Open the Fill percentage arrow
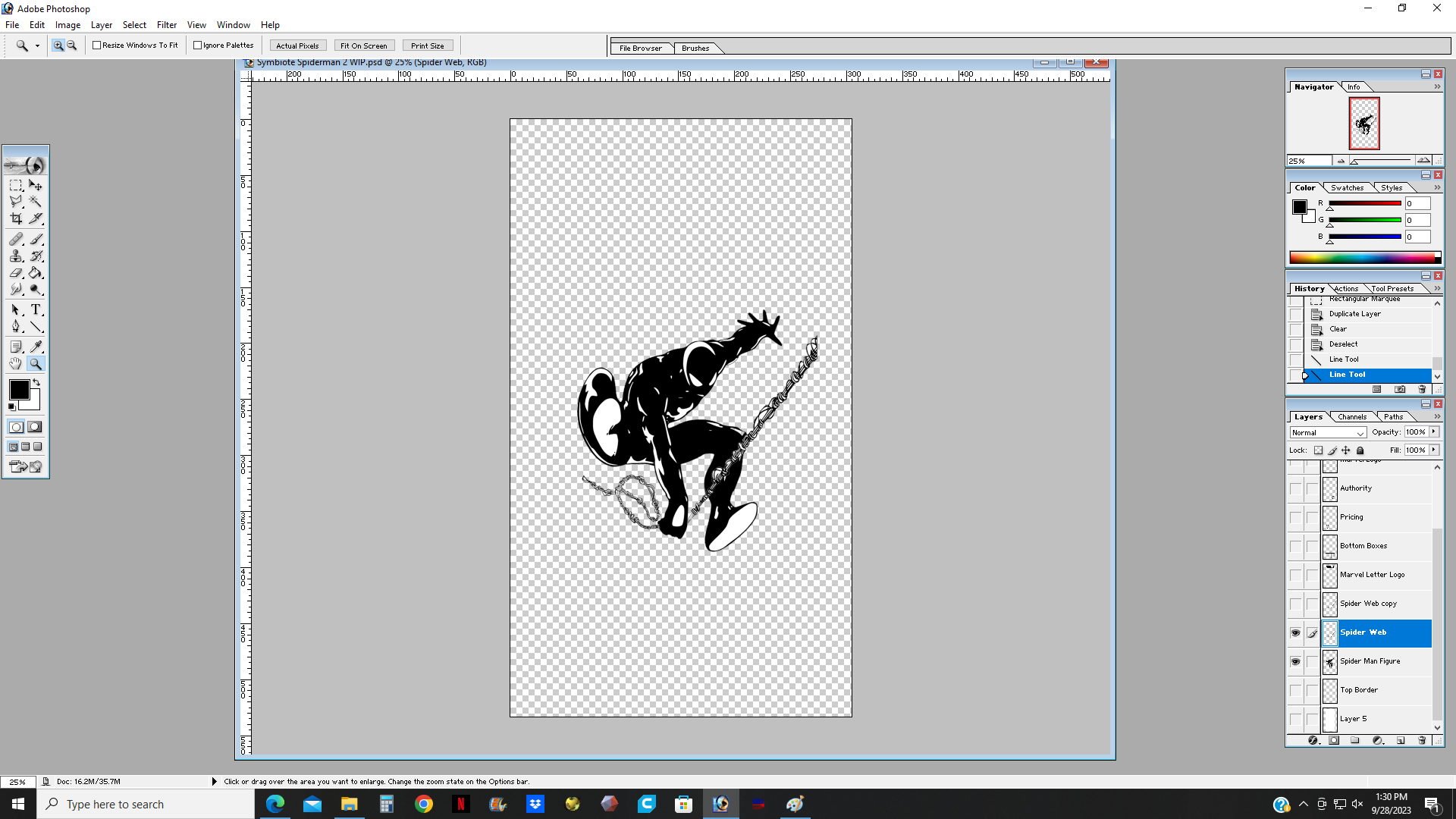Image resolution: width=1456 pixels, height=819 pixels. [x=1434, y=450]
